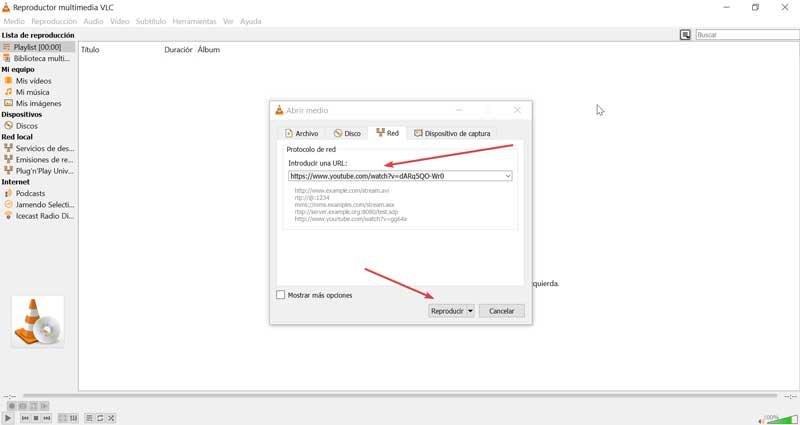Open Mis vídeos in sidebar
Viewport: 800px width, 425px height.
pyautogui.click(x=38, y=81)
